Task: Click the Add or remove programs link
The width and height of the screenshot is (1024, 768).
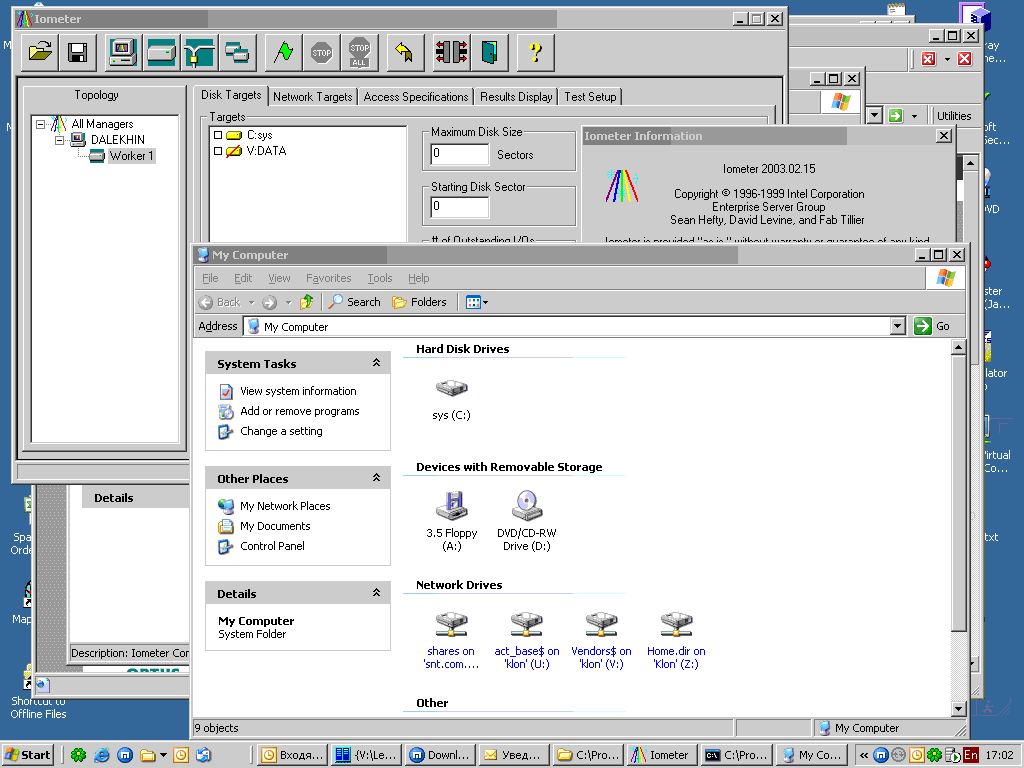Action: [299, 411]
